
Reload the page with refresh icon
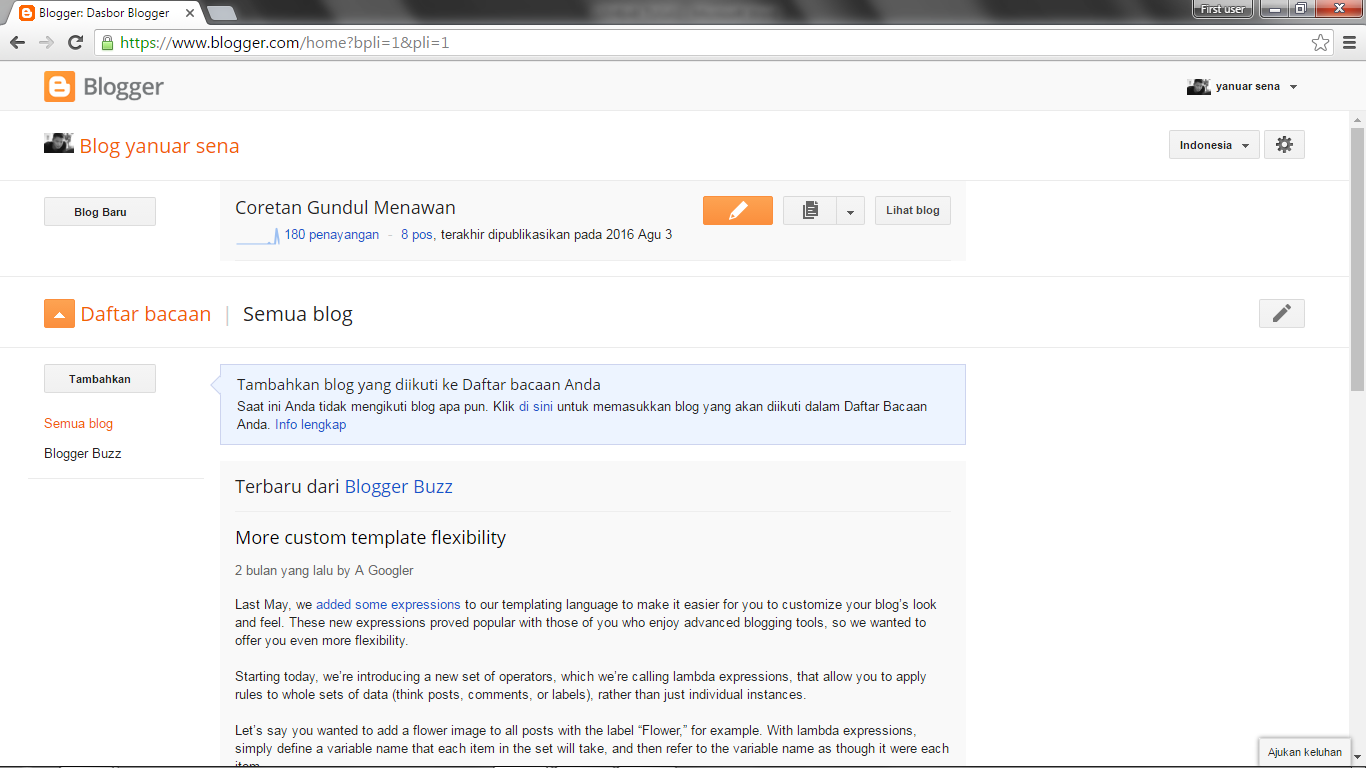(75, 42)
